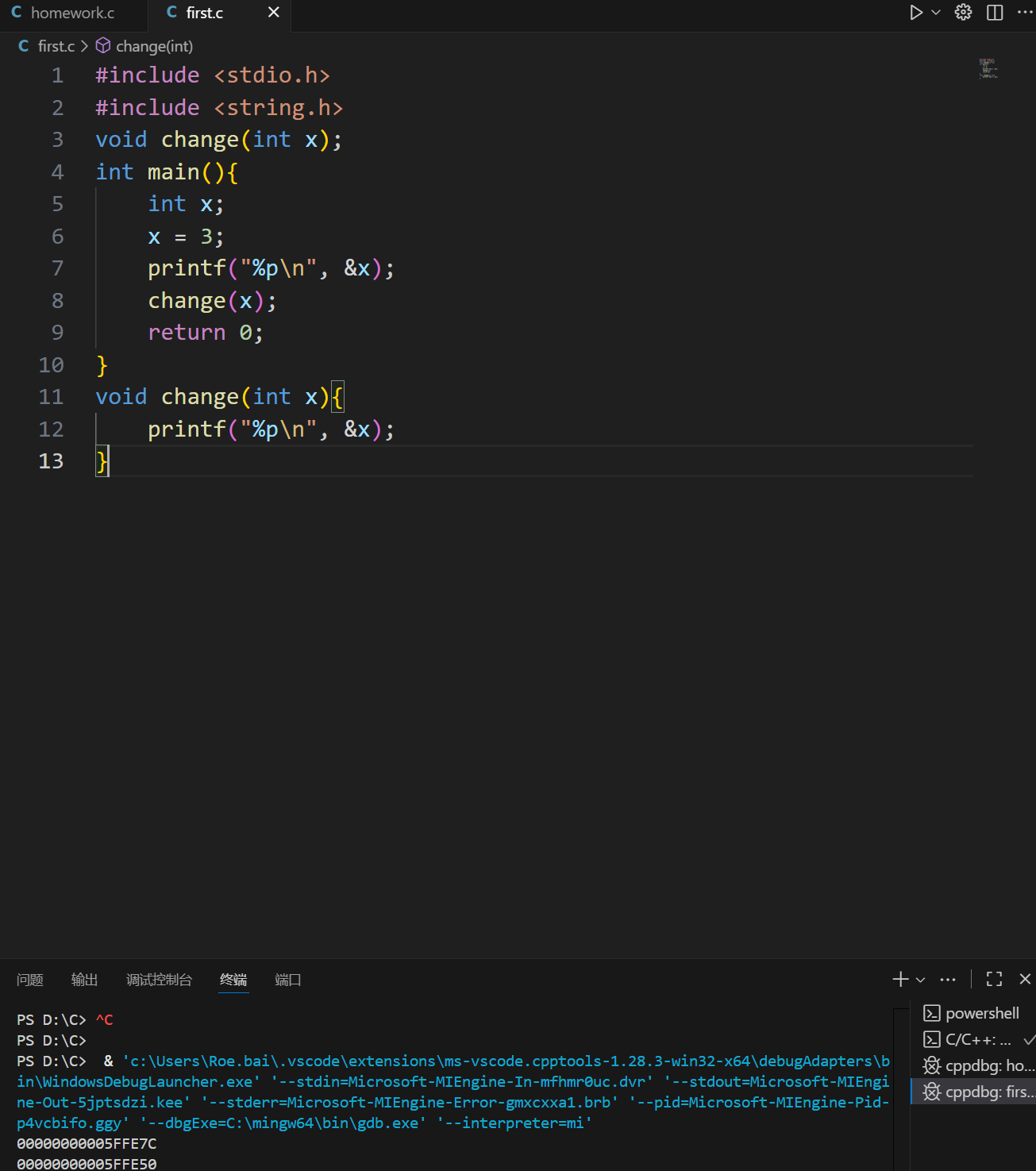The height and width of the screenshot is (1171, 1036).
Task: Click the breadcrumb C file icon
Action: [x=23, y=46]
